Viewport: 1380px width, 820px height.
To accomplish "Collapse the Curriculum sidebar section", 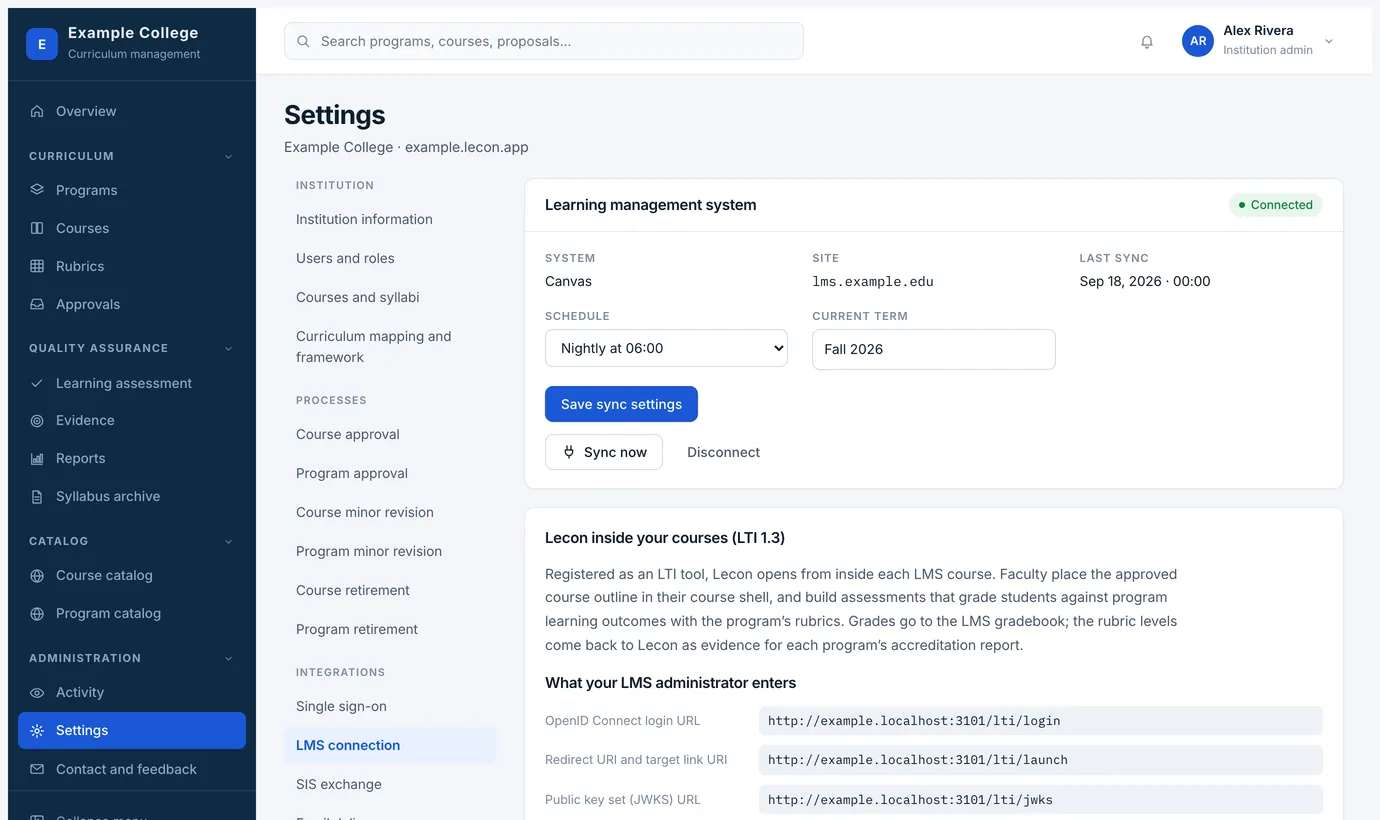I will tap(228, 156).
